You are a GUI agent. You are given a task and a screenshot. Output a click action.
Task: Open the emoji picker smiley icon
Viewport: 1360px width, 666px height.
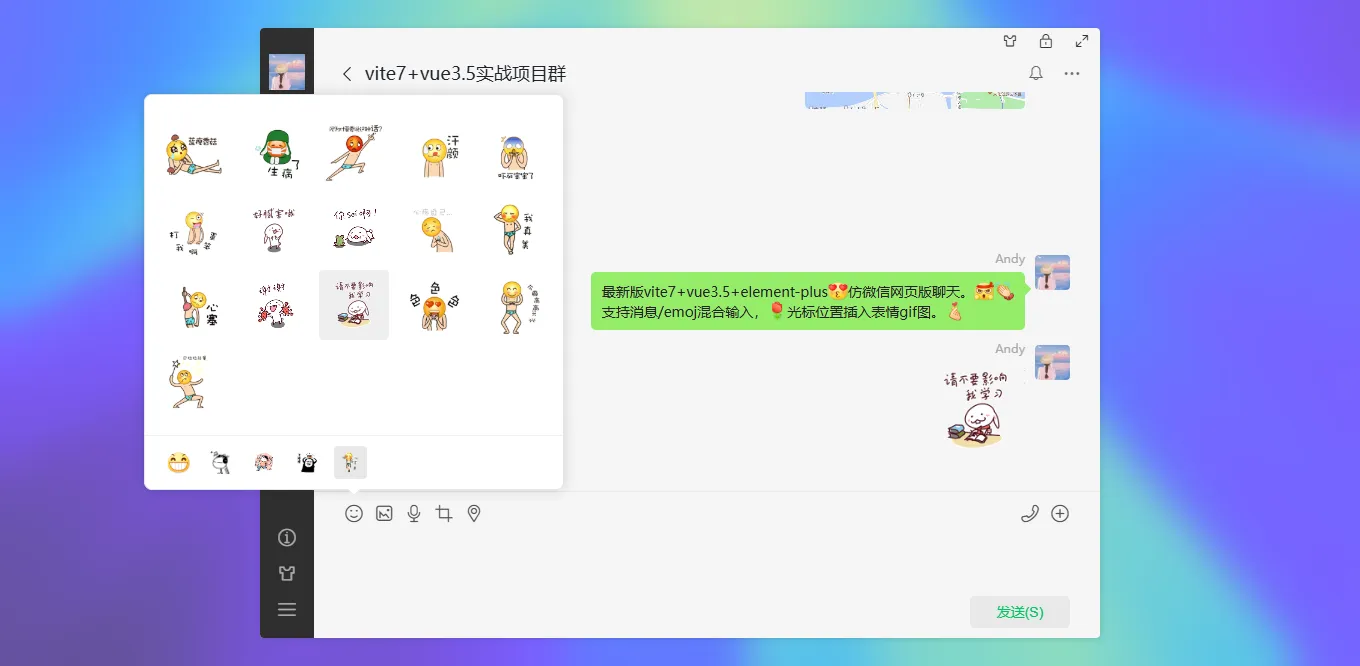(354, 513)
